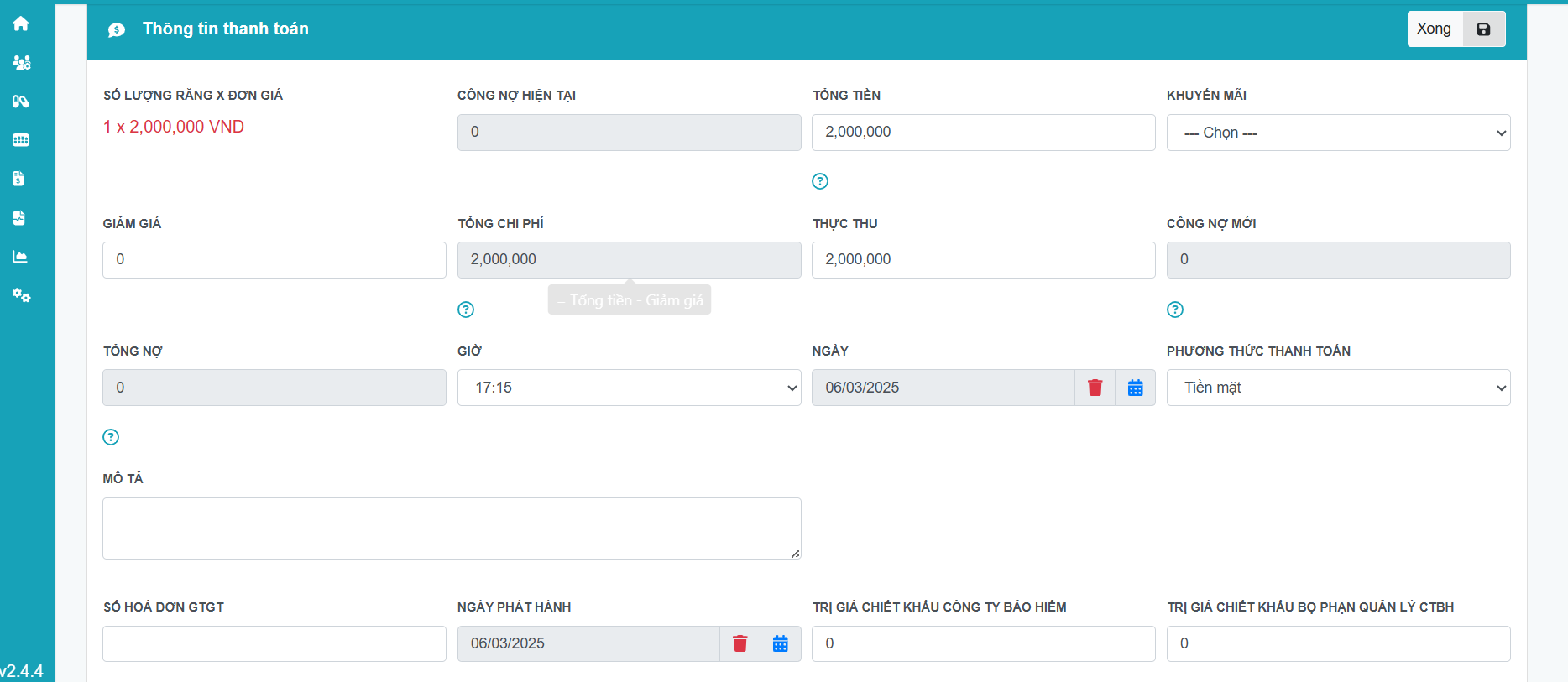Open the Home icon in the sidebar
Viewport: 1568px width, 682px height.
21,23
